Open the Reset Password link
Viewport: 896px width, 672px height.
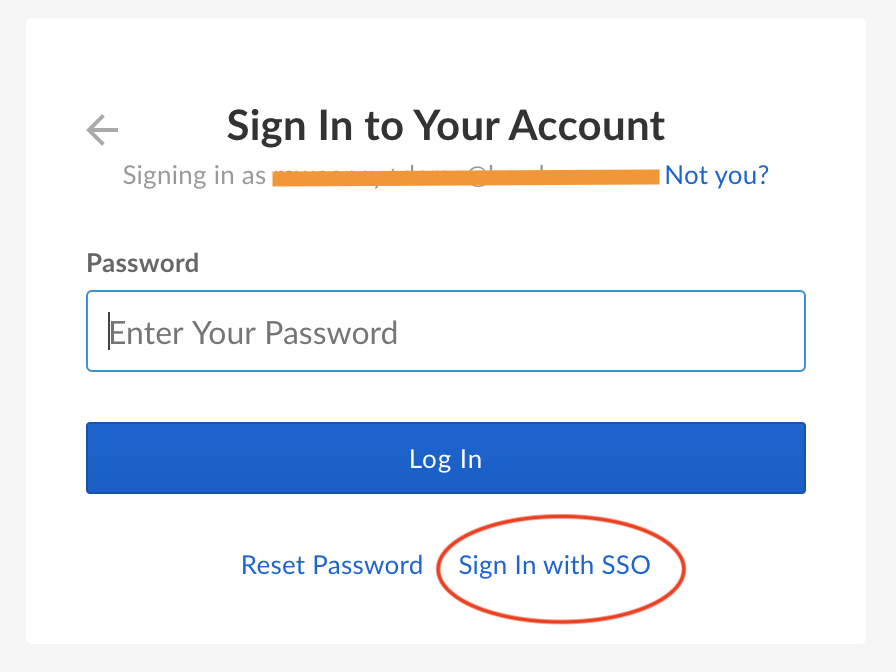(x=332, y=565)
